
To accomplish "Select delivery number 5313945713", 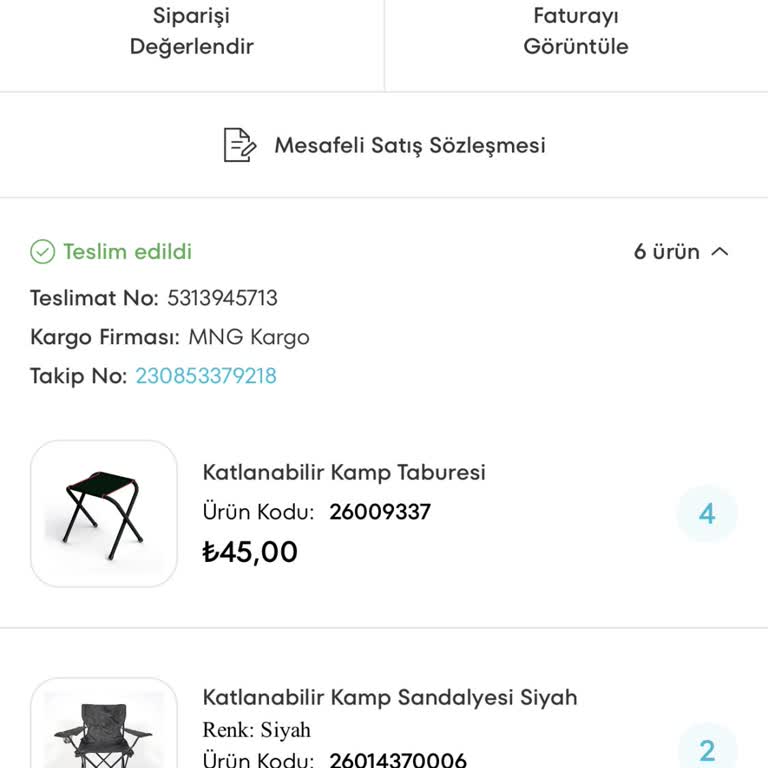I will pyautogui.click(x=222, y=298).
